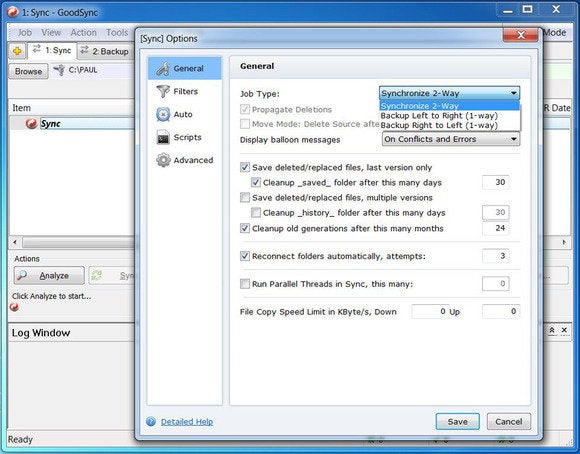Click the GoodSync title bar logo
Viewport: 580px width, 454px height.
coord(13,12)
